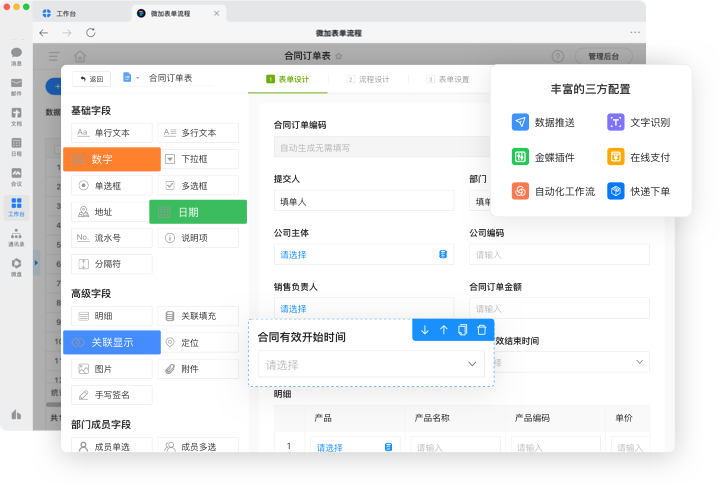Screen dimensions: 723x486
Task: Select 金蝶插件 plugin option
Action: (x=543, y=157)
